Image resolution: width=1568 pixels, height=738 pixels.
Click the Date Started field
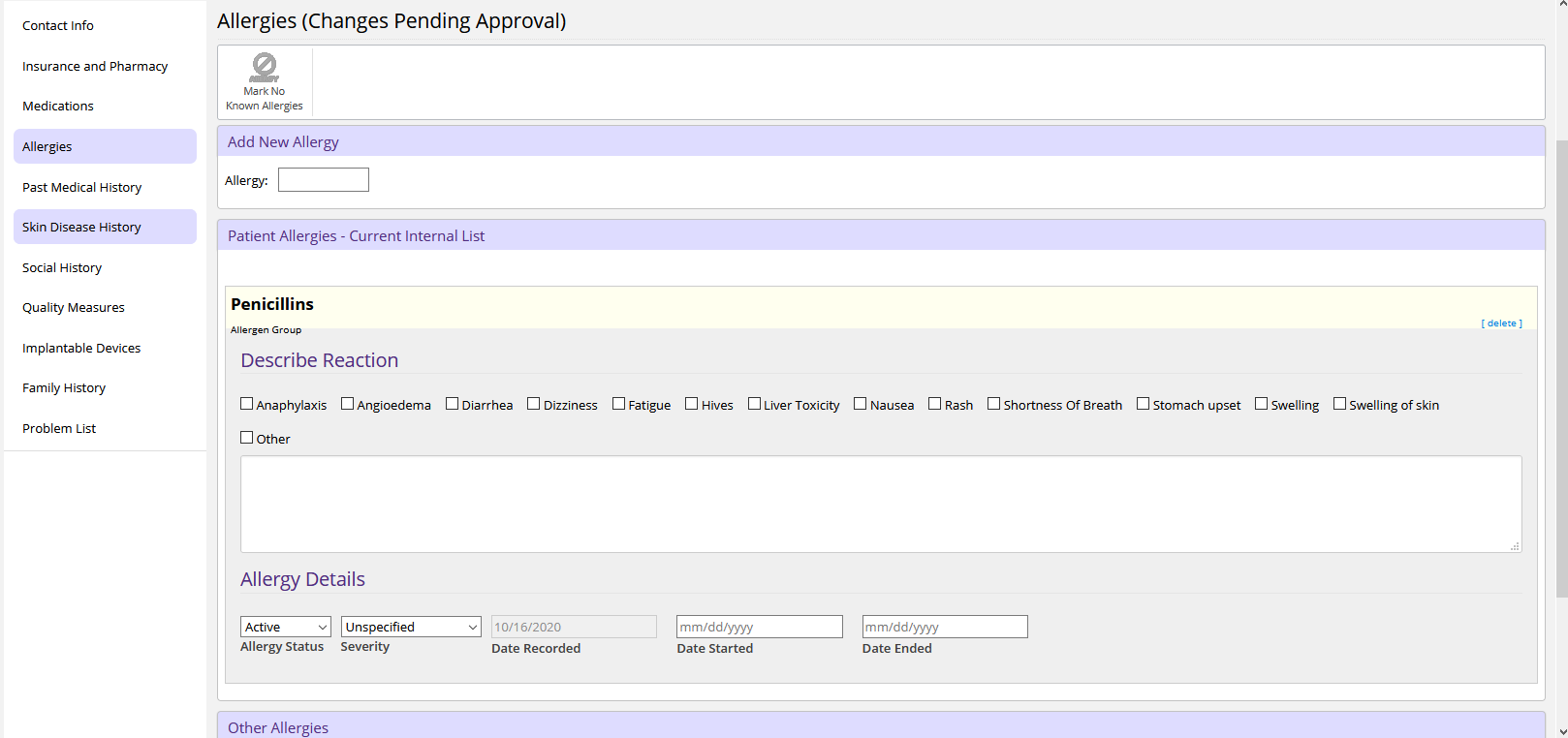[760, 627]
